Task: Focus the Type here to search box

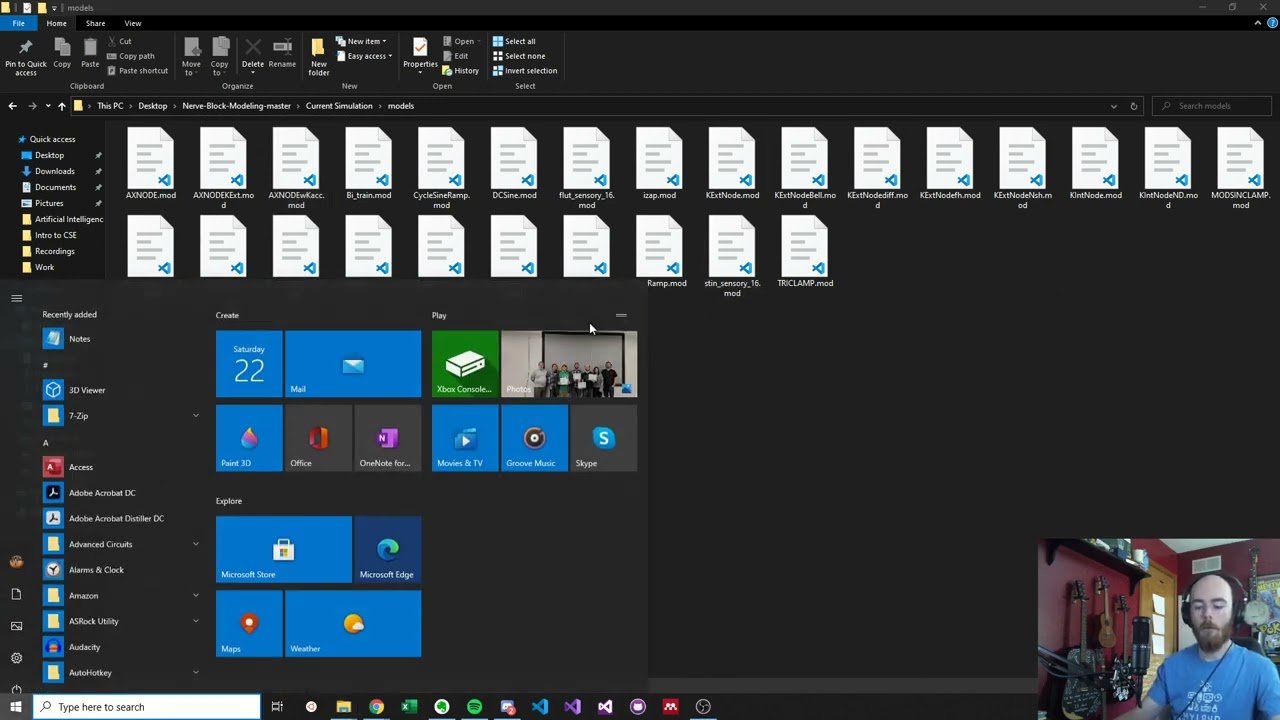Action: pyautogui.click(x=147, y=707)
